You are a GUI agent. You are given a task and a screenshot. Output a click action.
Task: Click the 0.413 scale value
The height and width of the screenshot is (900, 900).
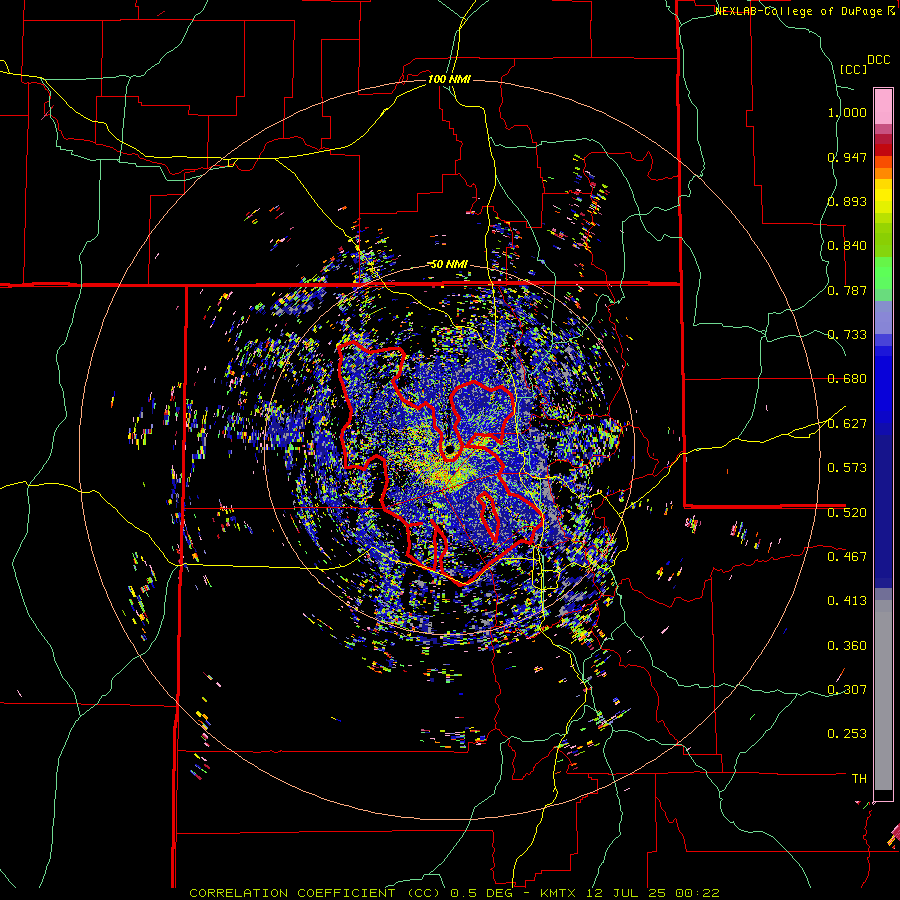tap(847, 601)
